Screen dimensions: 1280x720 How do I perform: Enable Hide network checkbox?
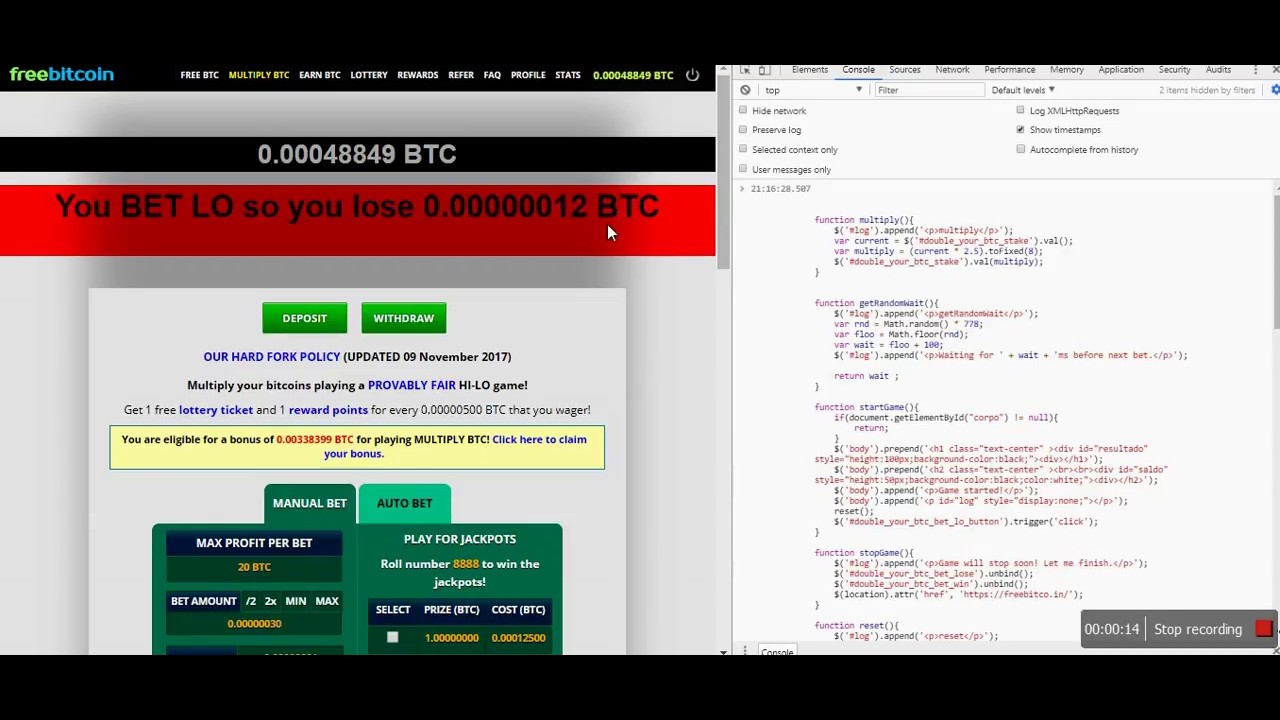click(743, 111)
